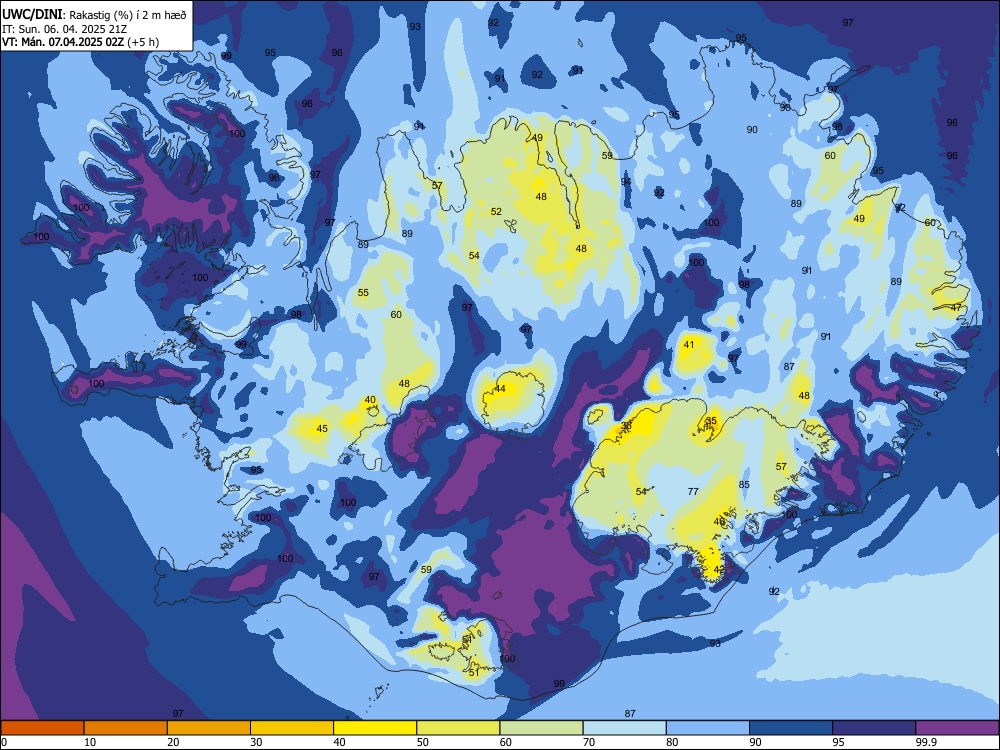The image size is (1000, 750).
Task: Select the dark blue 90–95 legend swatch
Action: point(791,728)
